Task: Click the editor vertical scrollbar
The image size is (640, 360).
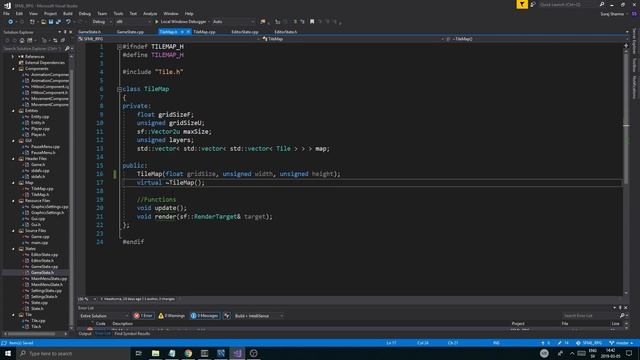Action: [626, 118]
